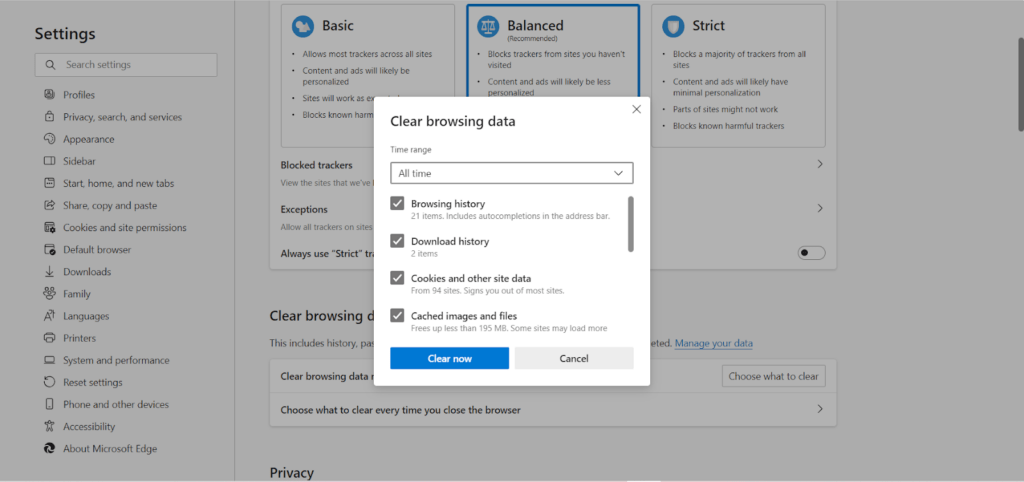Click the Accessibility icon in sidebar
Screen dimensions: 1024x482
(49, 427)
